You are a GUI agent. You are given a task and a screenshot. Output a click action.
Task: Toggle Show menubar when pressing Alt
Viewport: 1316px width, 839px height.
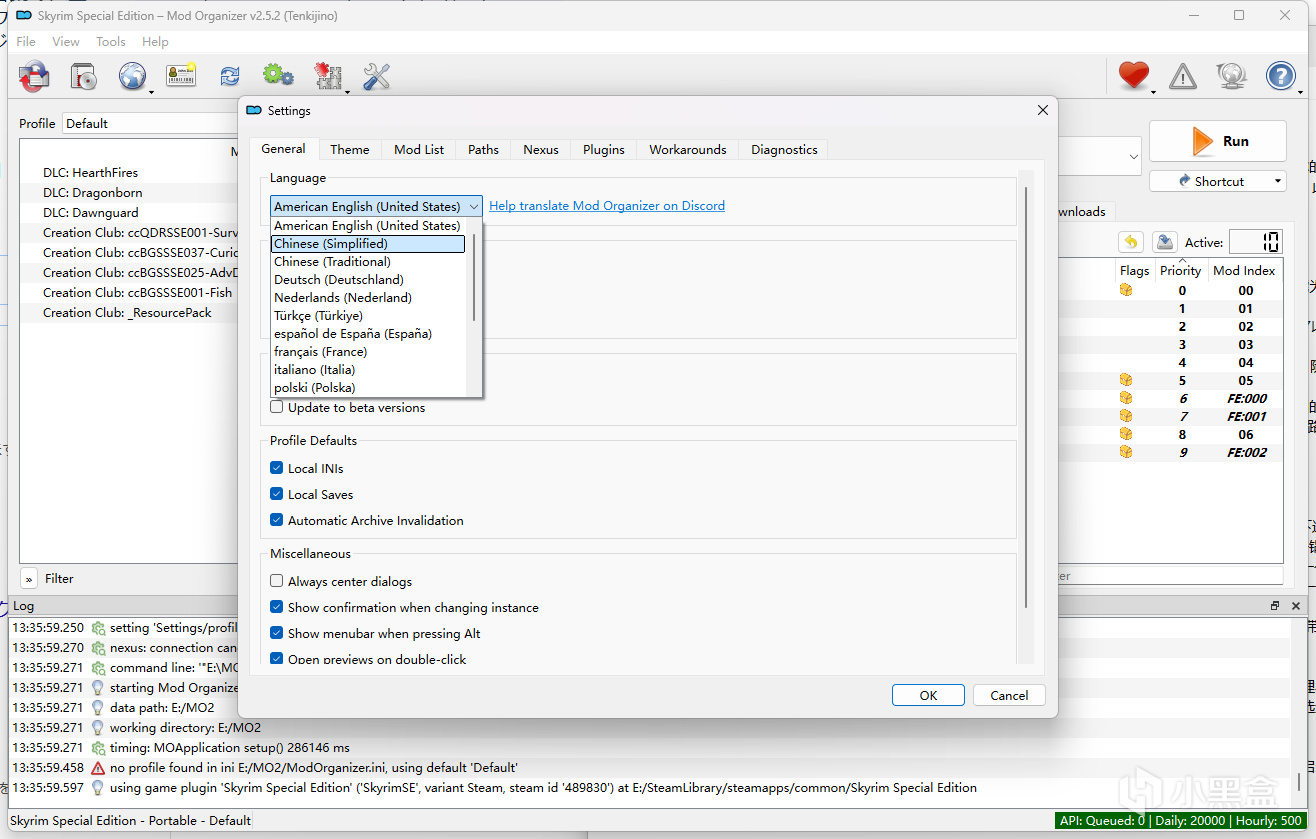[x=277, y=633]
